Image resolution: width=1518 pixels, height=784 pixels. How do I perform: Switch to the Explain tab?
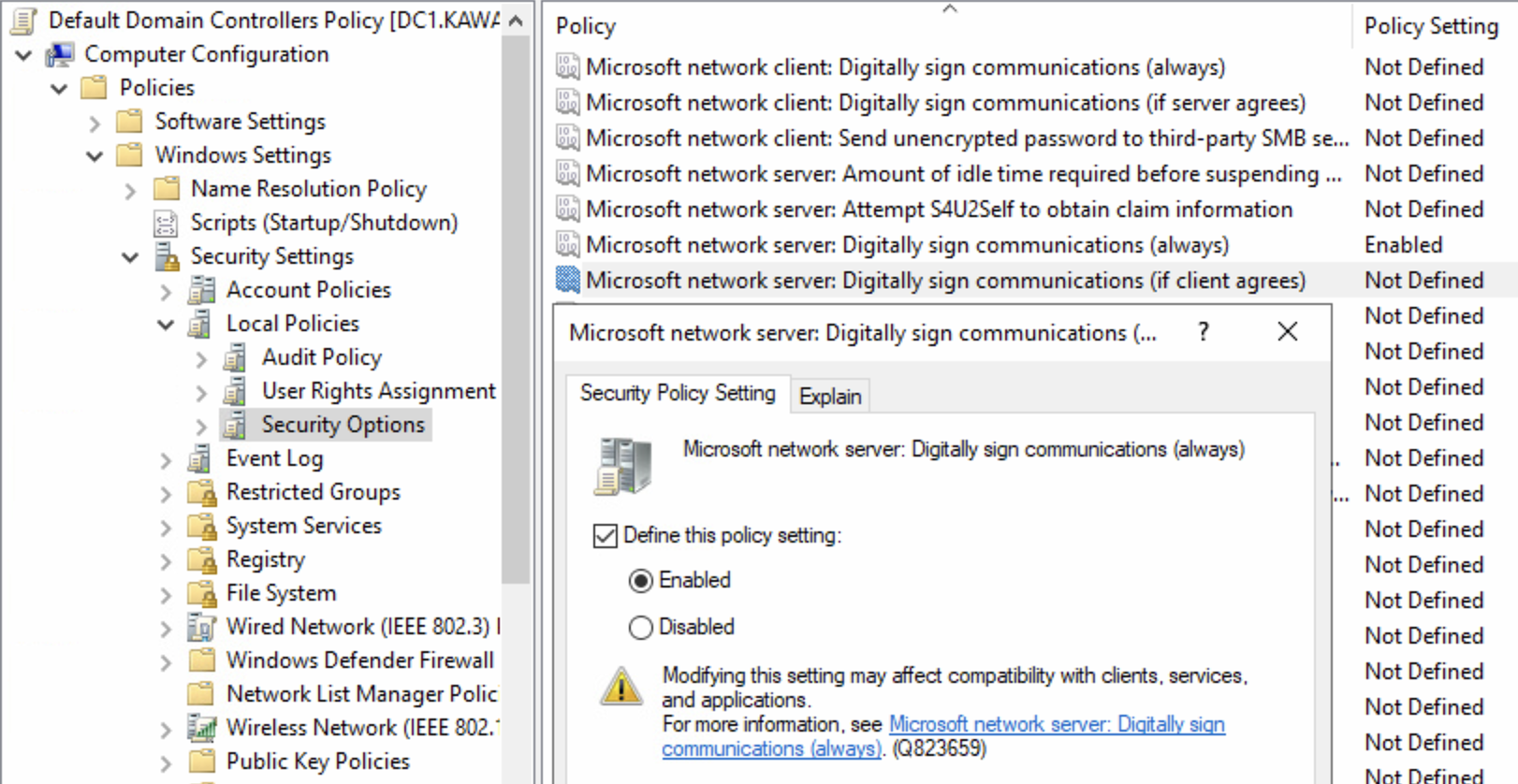coord(830,397)
